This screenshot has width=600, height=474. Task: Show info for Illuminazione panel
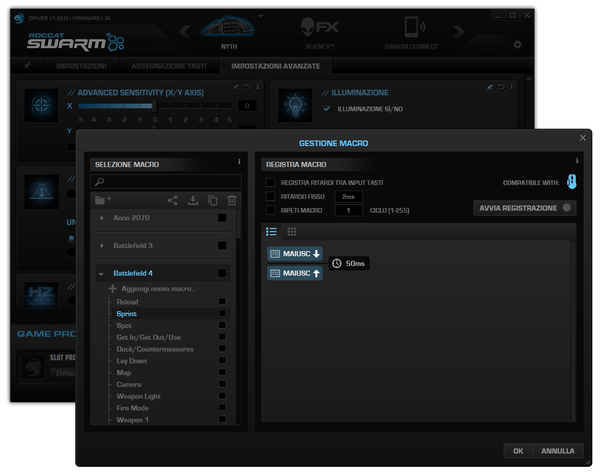tap(511, 87)
